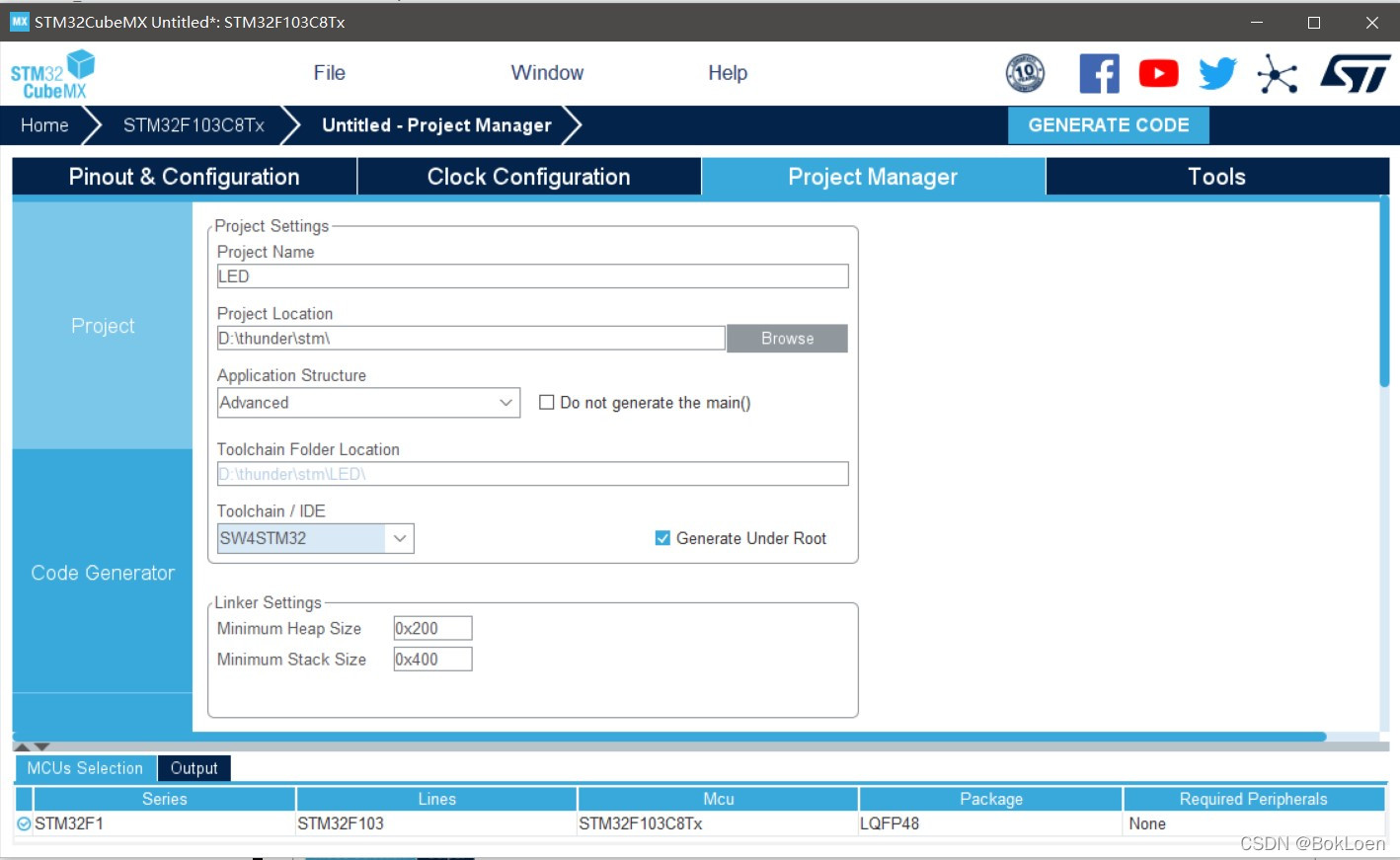Screen dimensions: 1400x860
Task: Open the File menu
Action: click(x=330, y=73)
